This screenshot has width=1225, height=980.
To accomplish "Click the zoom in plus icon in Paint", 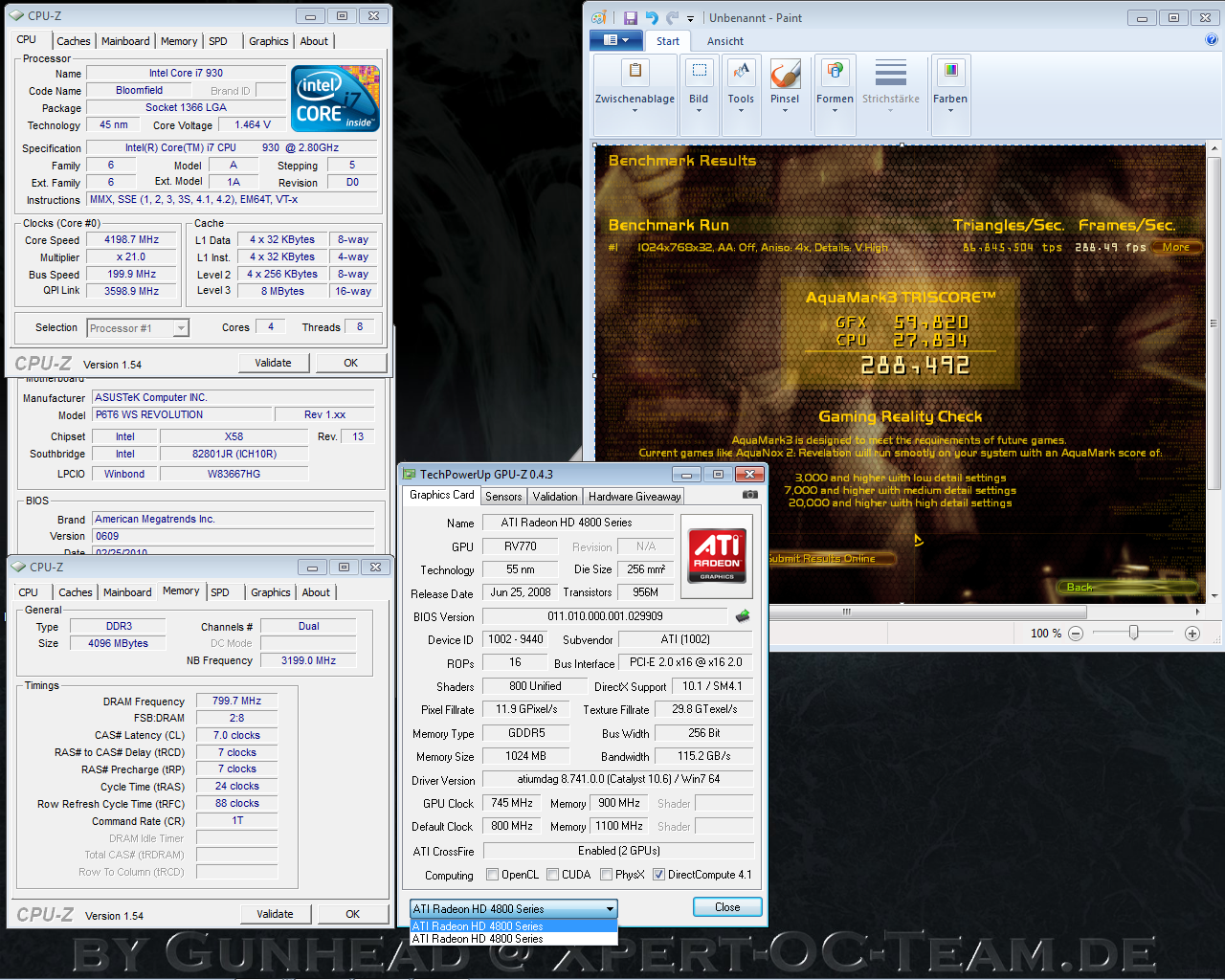I will point(1192,634).
